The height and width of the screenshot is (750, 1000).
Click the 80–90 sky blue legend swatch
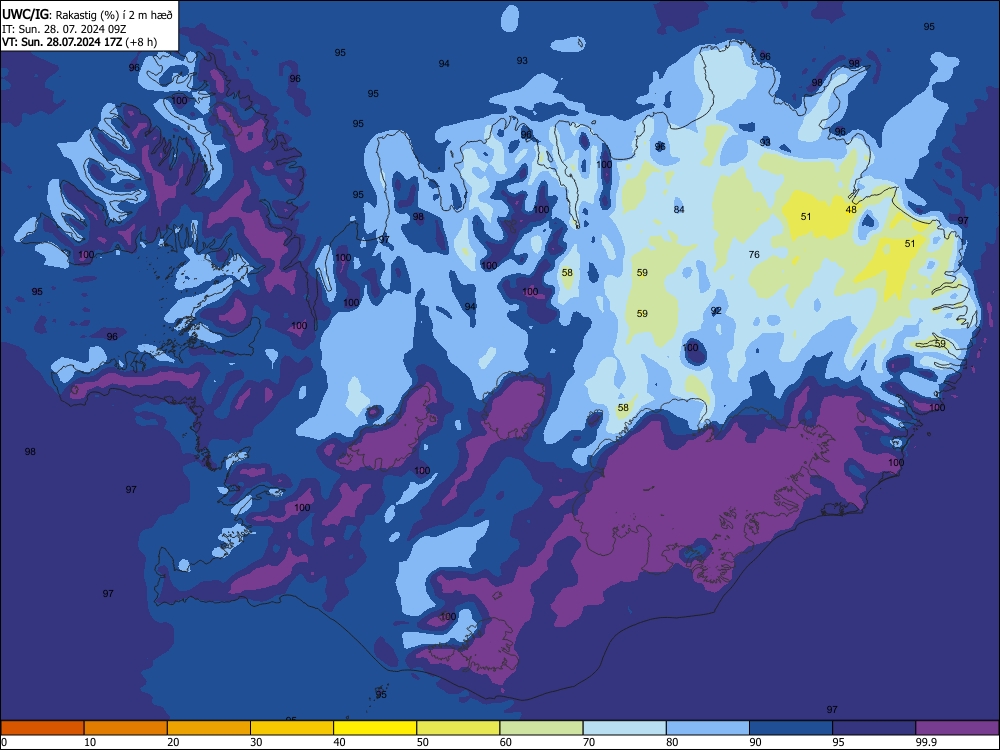708,728
